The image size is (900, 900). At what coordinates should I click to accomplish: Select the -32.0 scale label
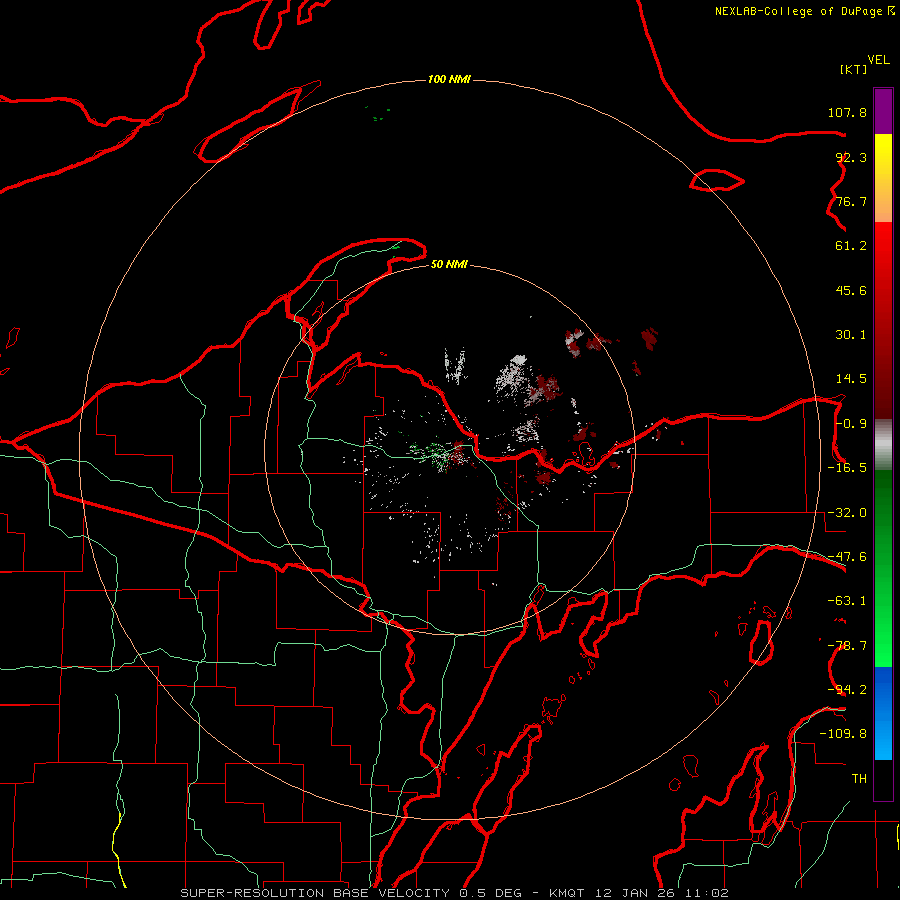coord(847,513)
